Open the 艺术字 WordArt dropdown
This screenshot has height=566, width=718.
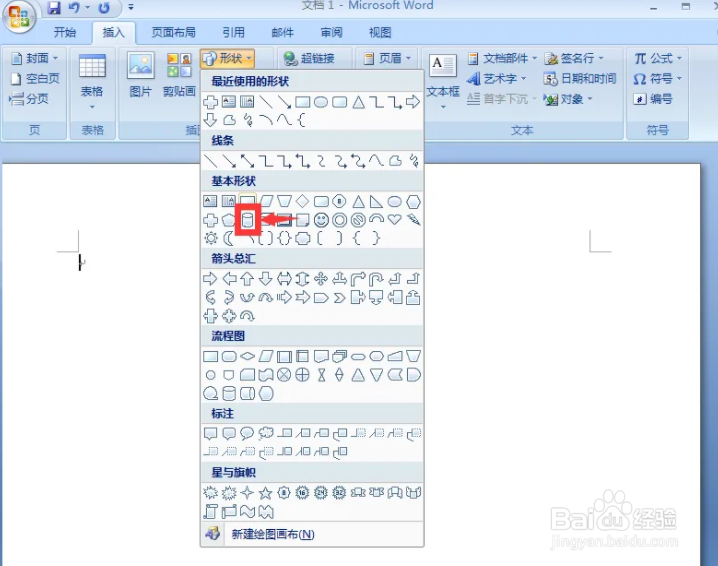(x=496, y=79)
